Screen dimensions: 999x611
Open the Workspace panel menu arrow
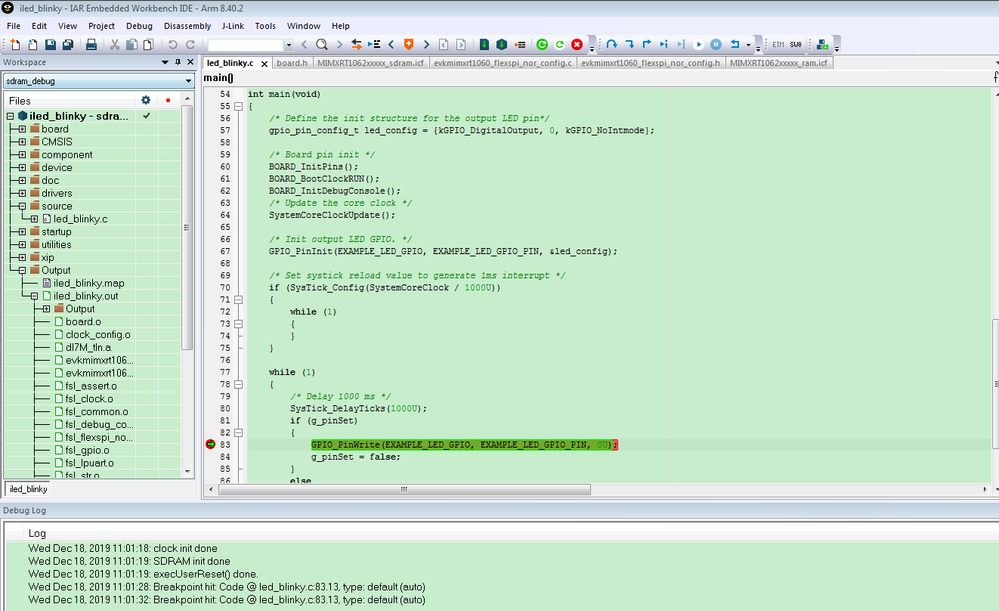[165, 62]
